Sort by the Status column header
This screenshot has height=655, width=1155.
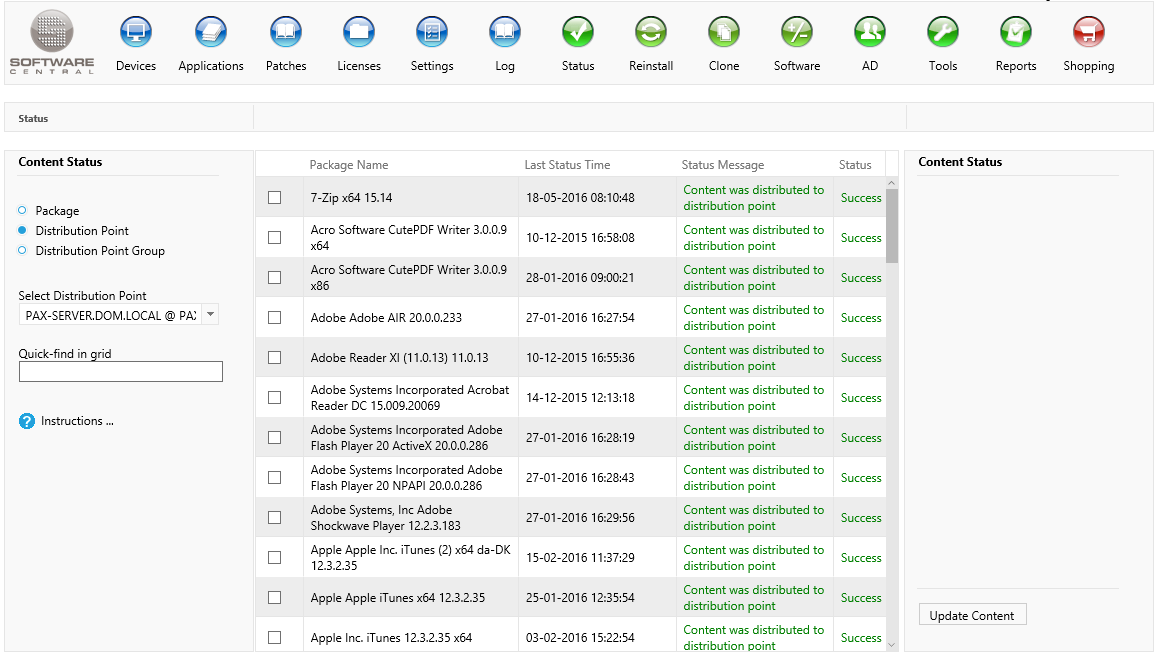pos(854,165)
